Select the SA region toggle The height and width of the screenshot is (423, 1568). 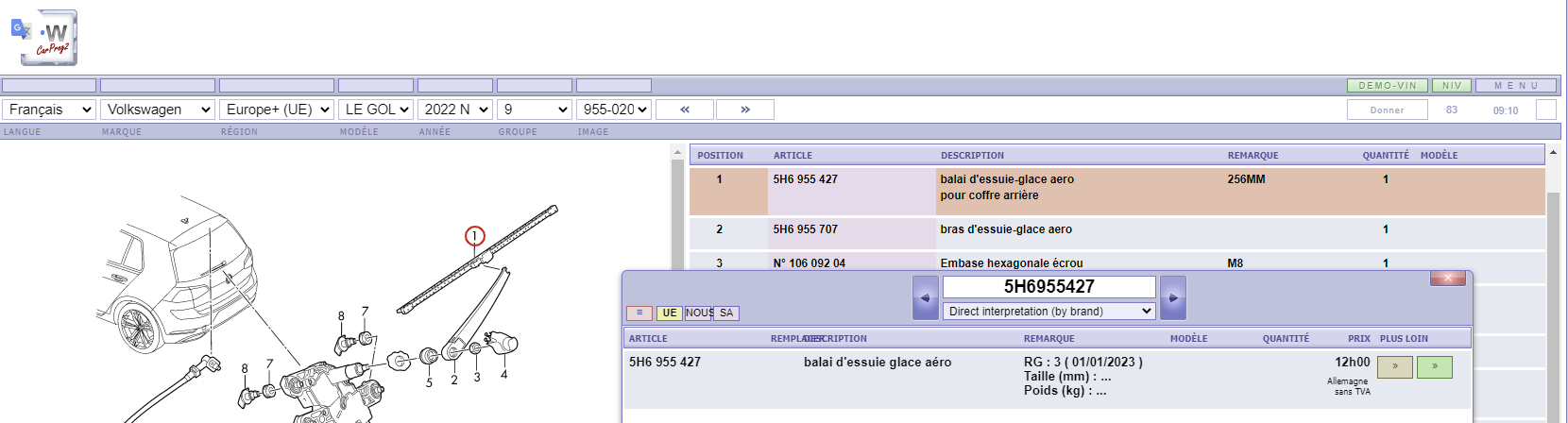click(726, 313)
